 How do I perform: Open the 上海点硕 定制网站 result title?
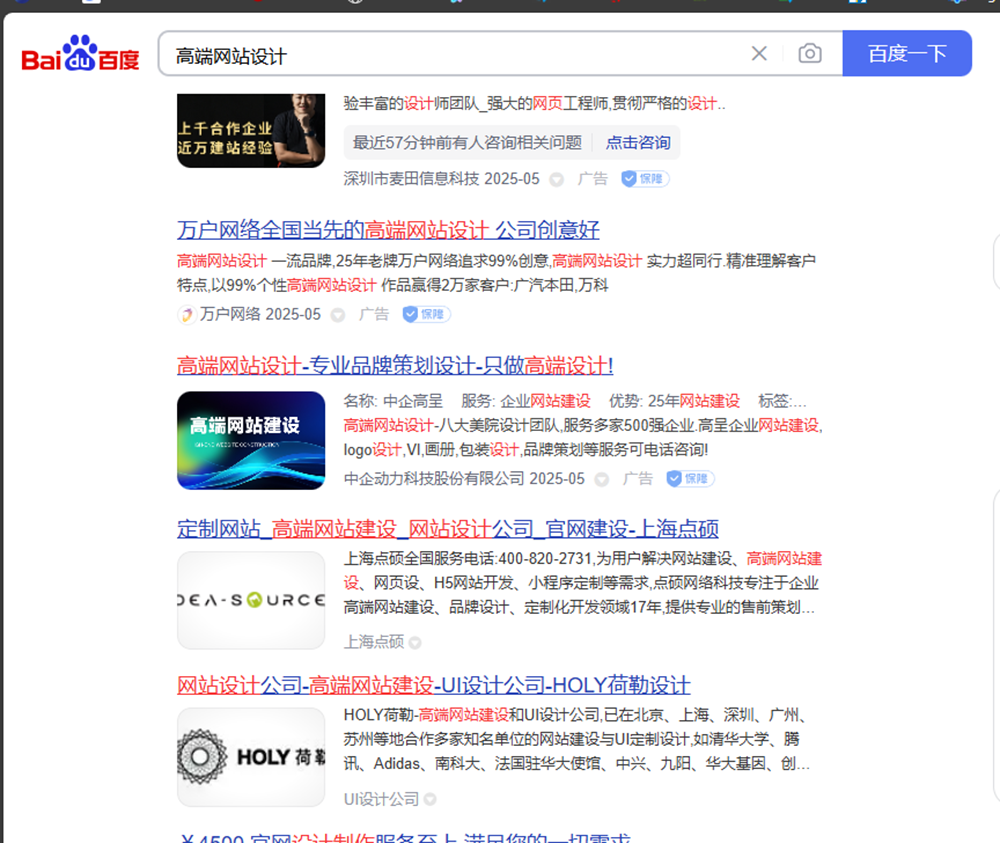pos(447,529)
